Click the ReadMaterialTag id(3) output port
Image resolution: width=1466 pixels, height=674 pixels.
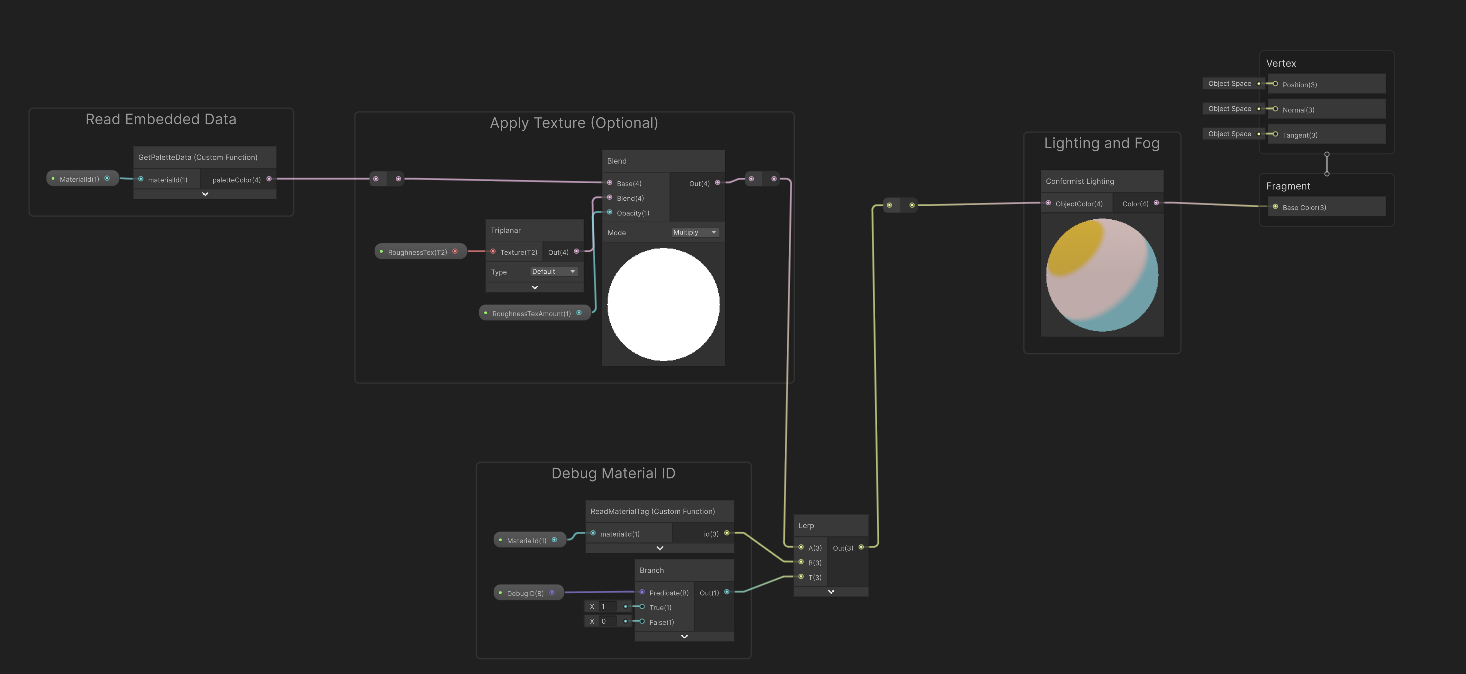tap(727, 533)
